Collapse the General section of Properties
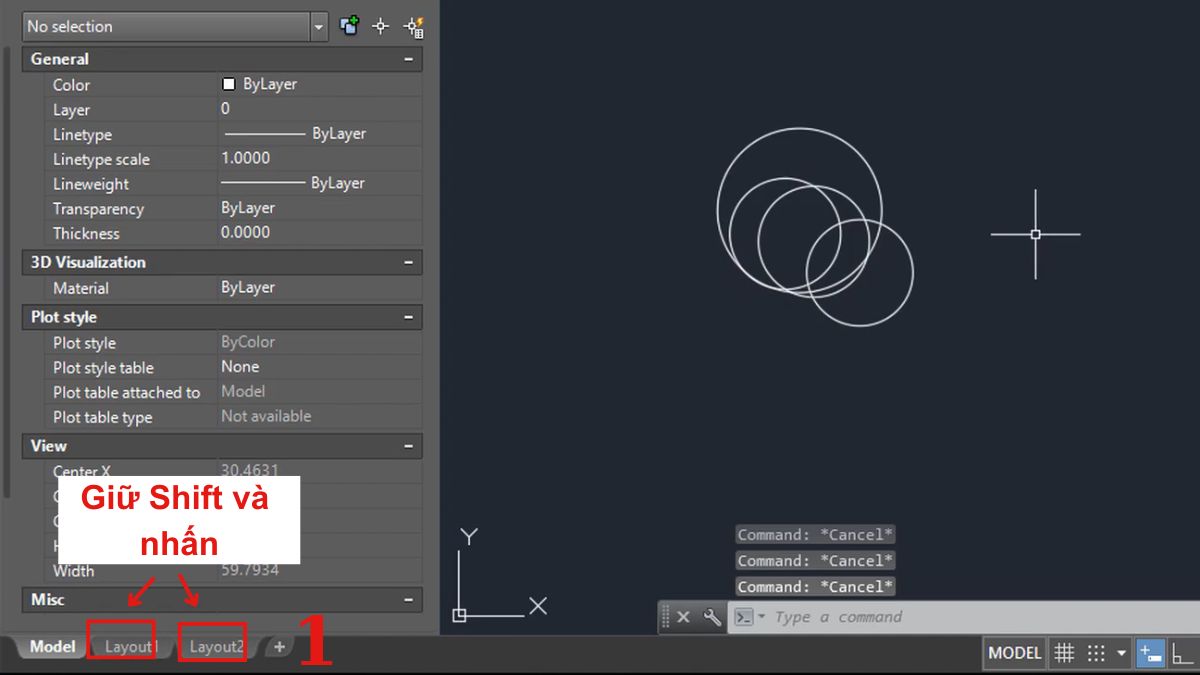 [x=410, y=59]
